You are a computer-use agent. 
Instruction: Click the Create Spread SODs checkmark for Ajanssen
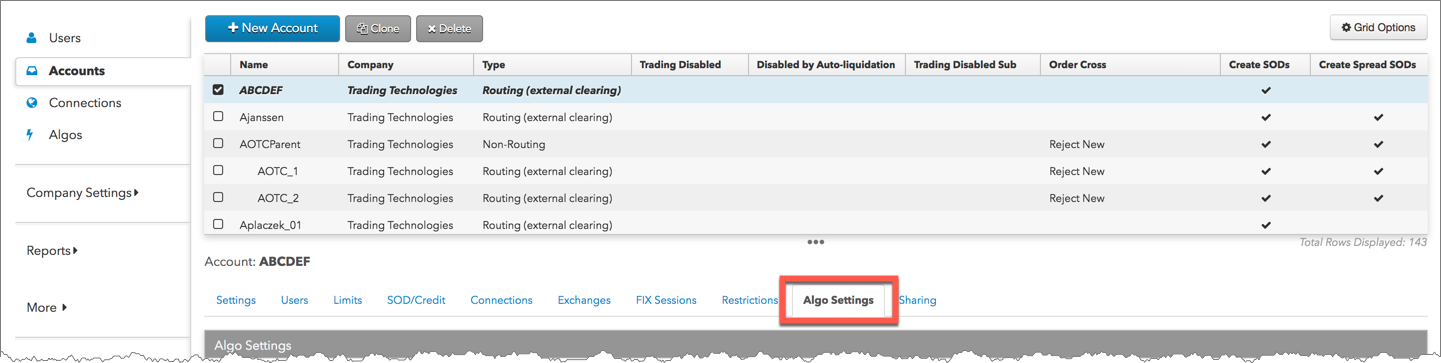click(1378, 117)
